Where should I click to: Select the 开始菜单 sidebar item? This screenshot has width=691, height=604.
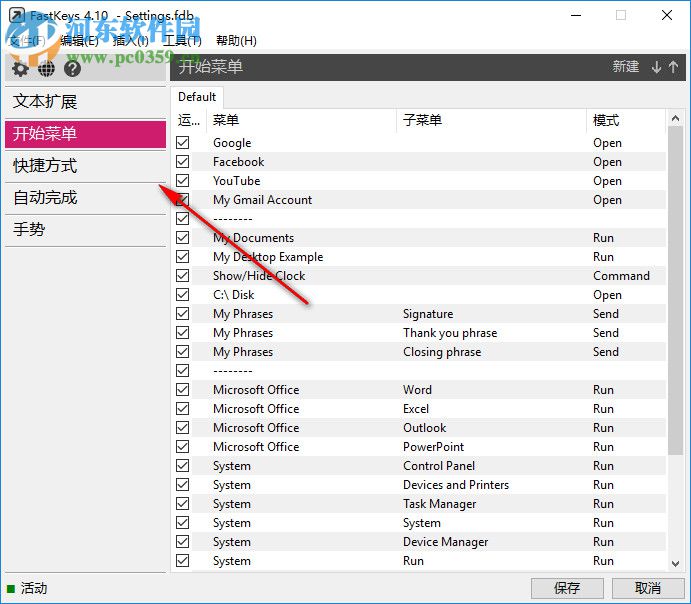coord(85,133)
